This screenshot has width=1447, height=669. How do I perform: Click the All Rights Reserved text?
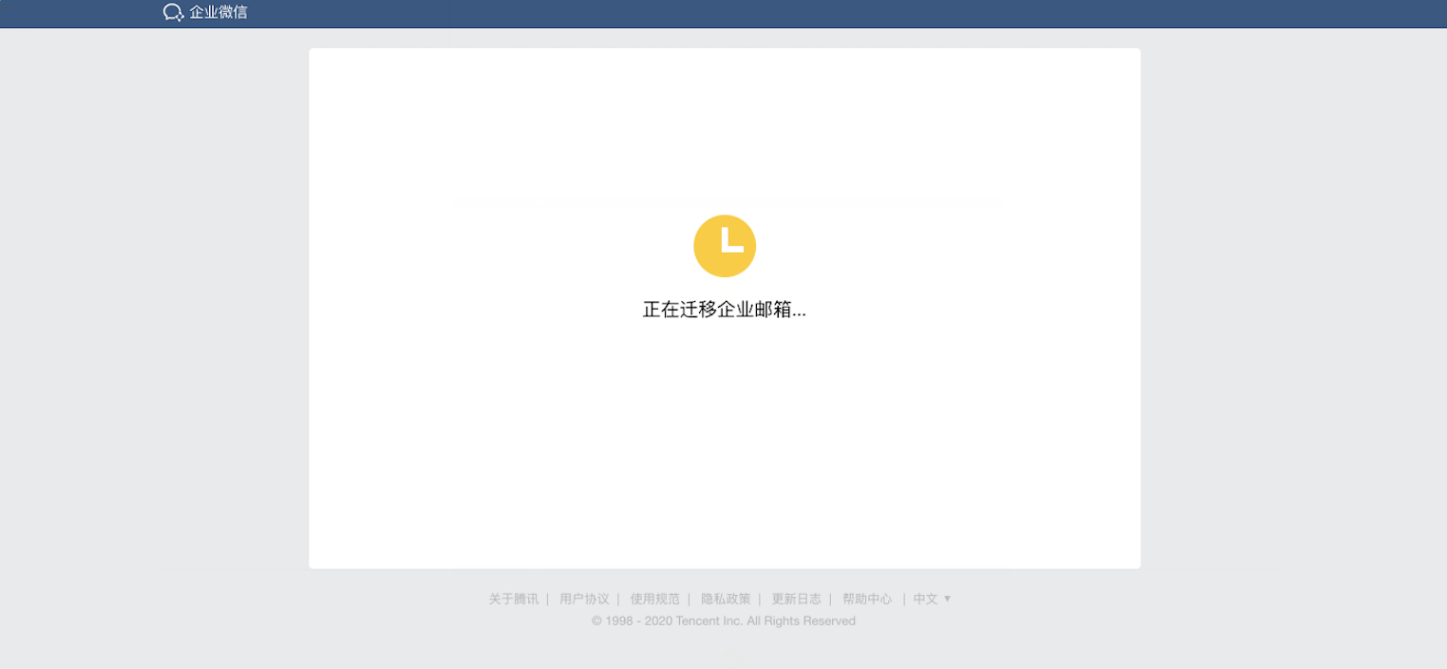pos(801,621)
